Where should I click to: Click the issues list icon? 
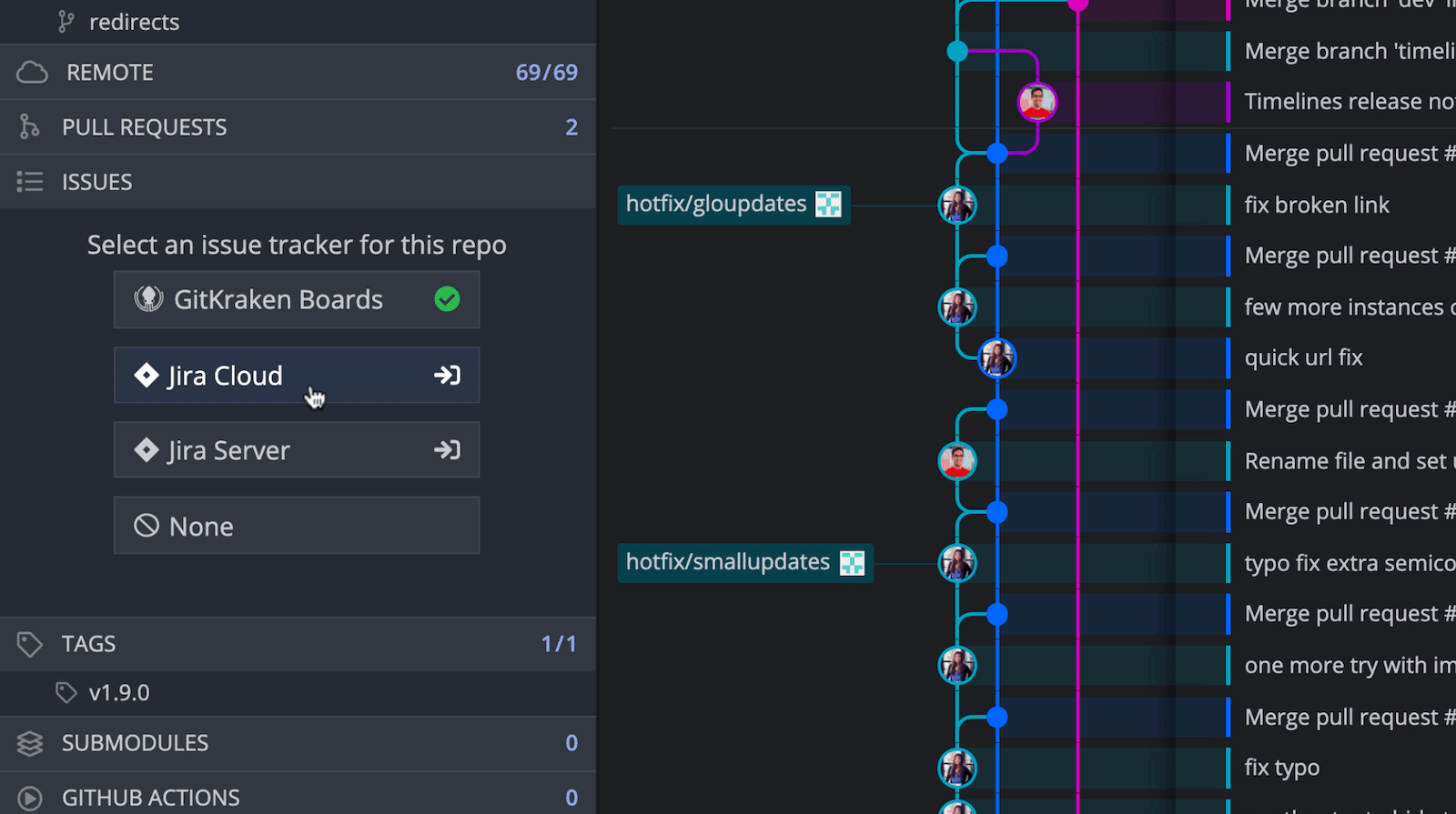click(29, 182)
